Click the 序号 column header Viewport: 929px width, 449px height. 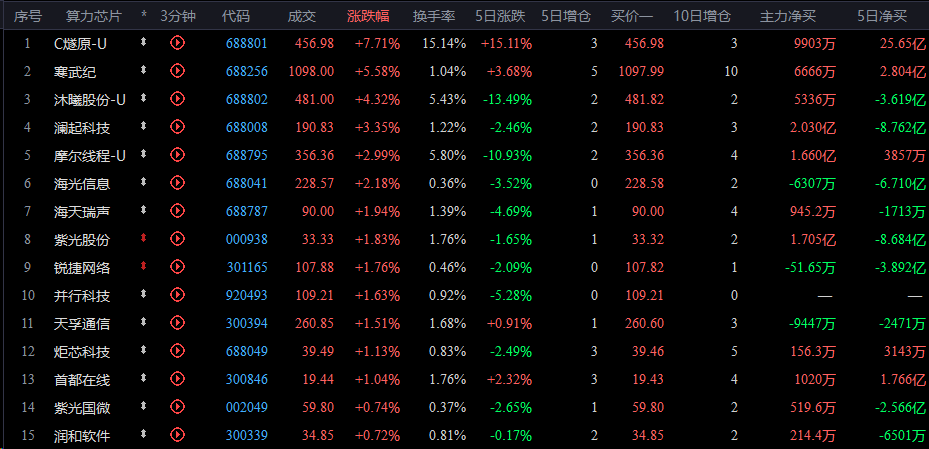point(27,17)
